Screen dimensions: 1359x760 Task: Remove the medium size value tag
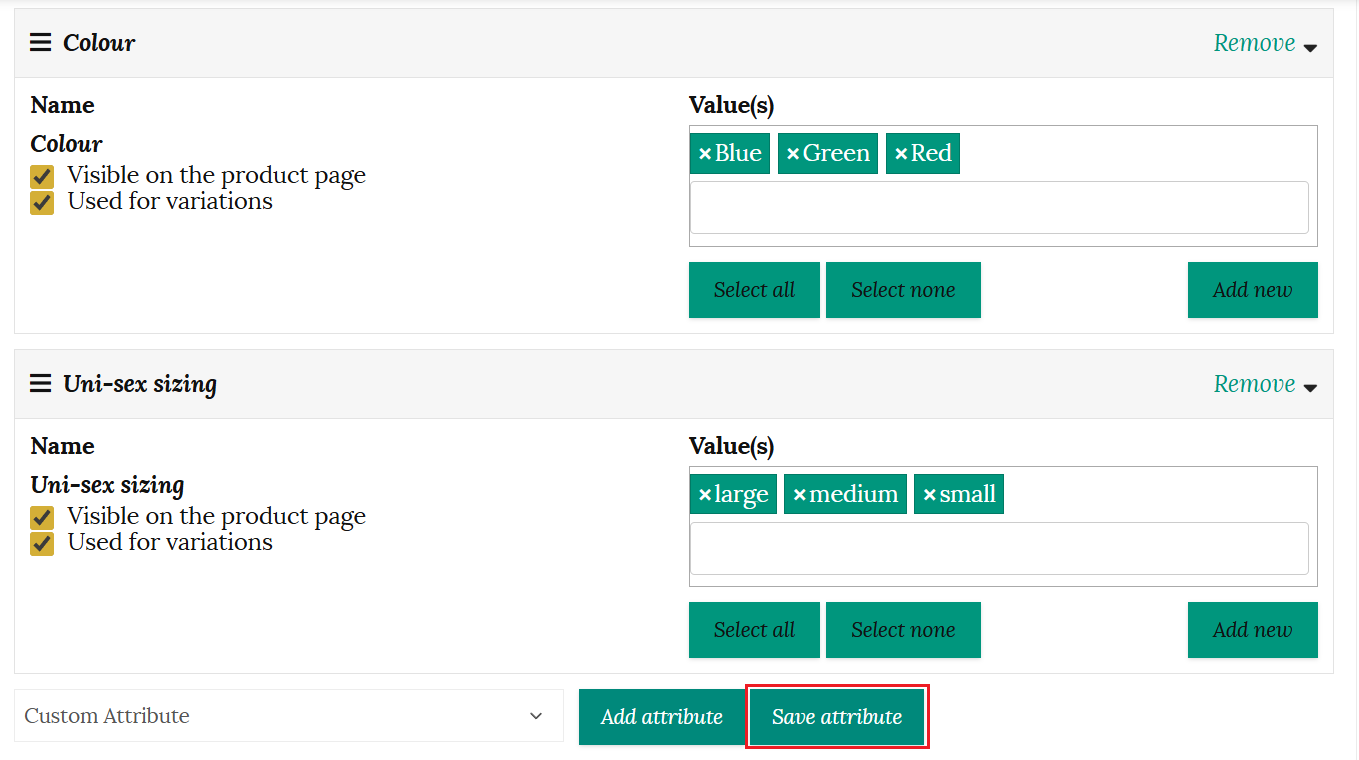[799, 495]
